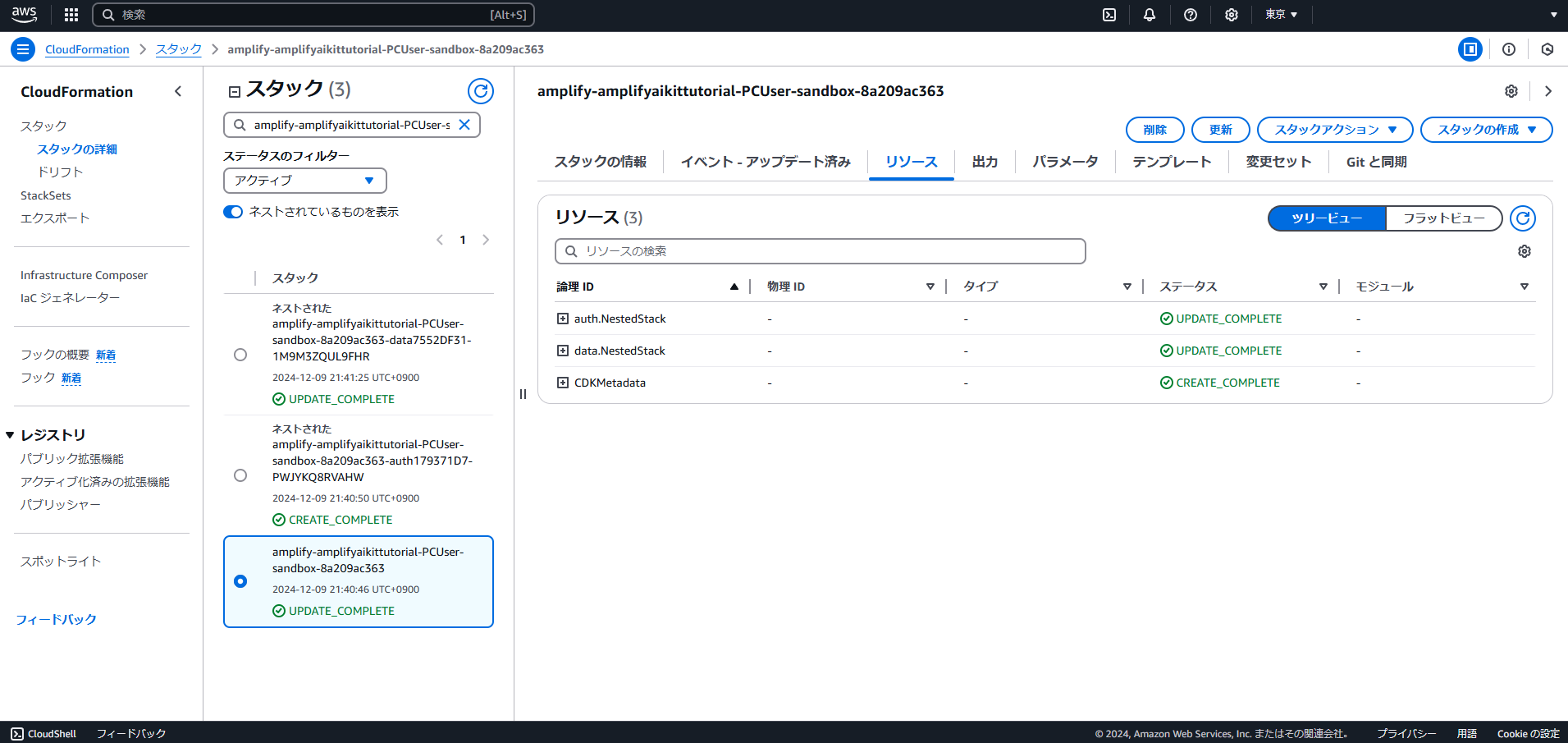Viewport: 1568px width, 743px height.
Task: Open Drifts in the sidebar
Action: [61, 172]
